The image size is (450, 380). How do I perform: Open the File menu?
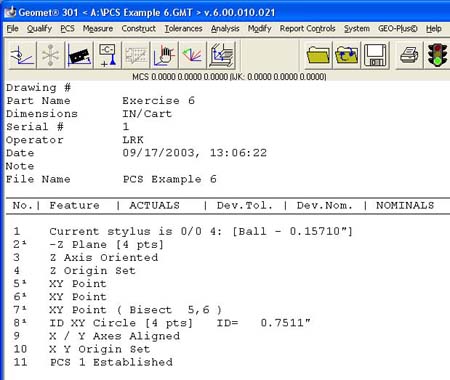click(12, 29)
